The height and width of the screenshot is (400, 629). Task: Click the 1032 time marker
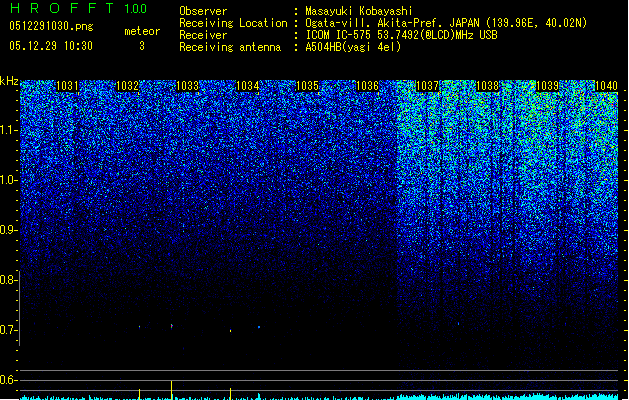coord(128,86)
